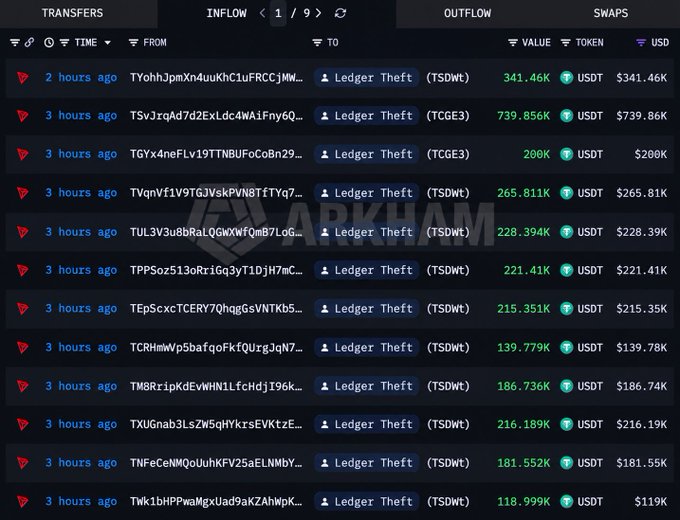
Task: Click USDT token icon on 186.736K row
Action: tap(566, 386)
